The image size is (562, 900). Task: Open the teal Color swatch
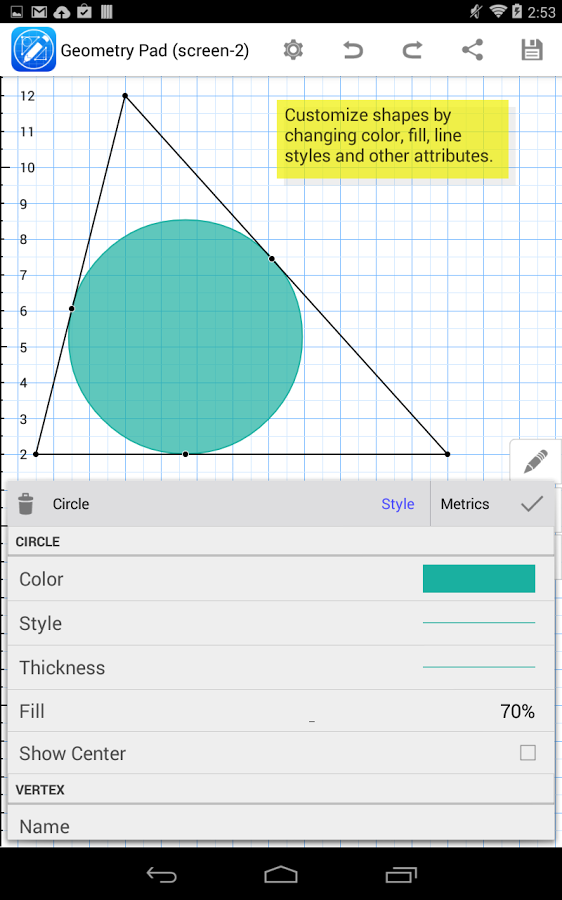click(479, 579)
